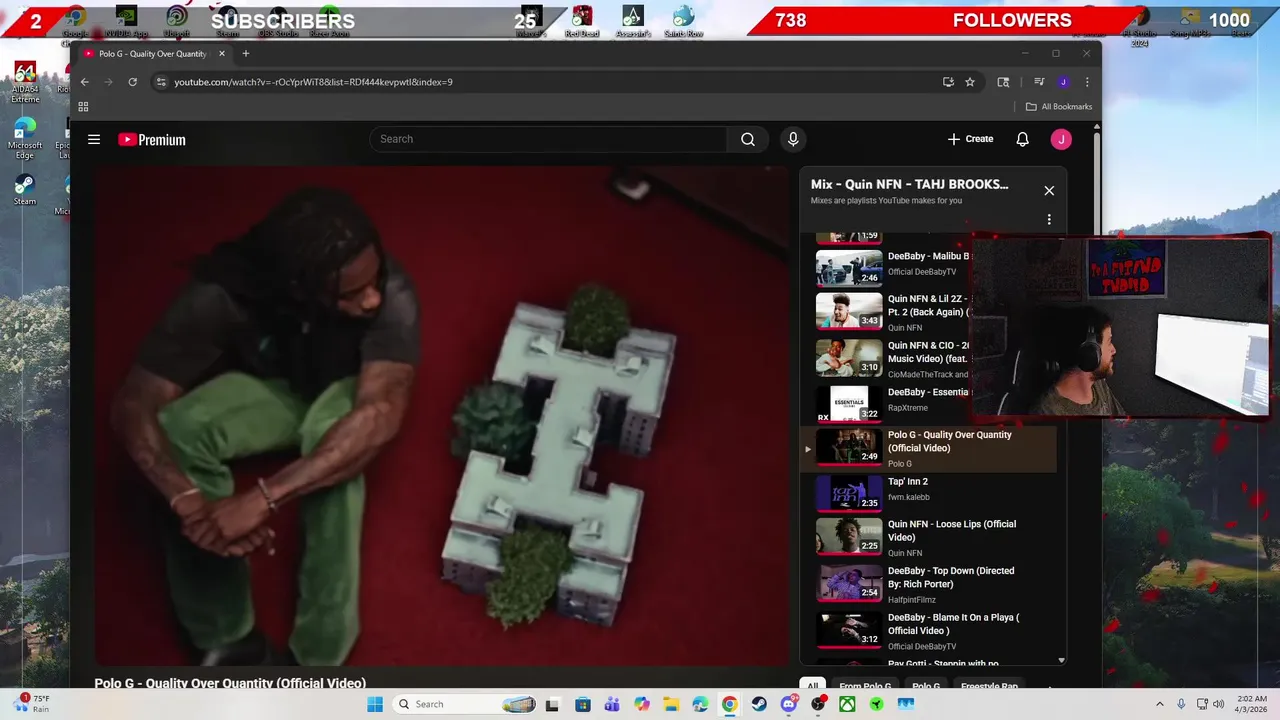Open the All Bookmarks folder
The height and width of the screenshot is (720, 1280).
click(1059, 106)
